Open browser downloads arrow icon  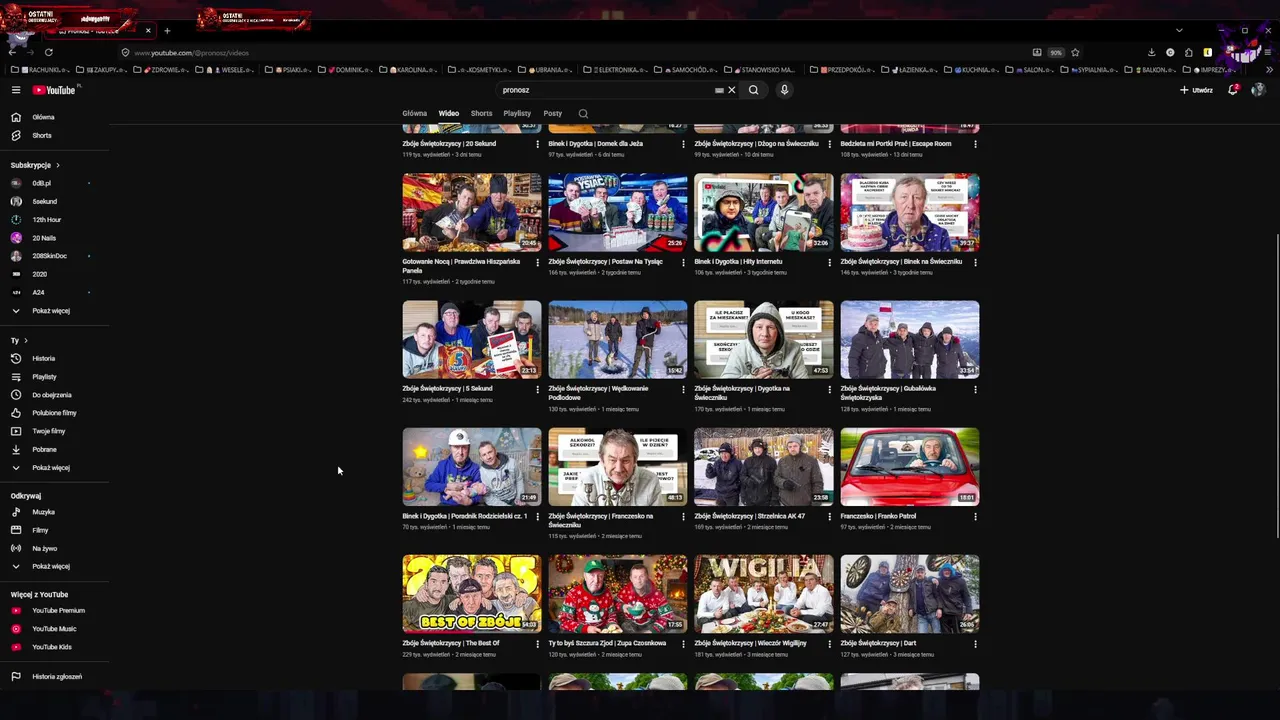click(x=1151, y=52)
